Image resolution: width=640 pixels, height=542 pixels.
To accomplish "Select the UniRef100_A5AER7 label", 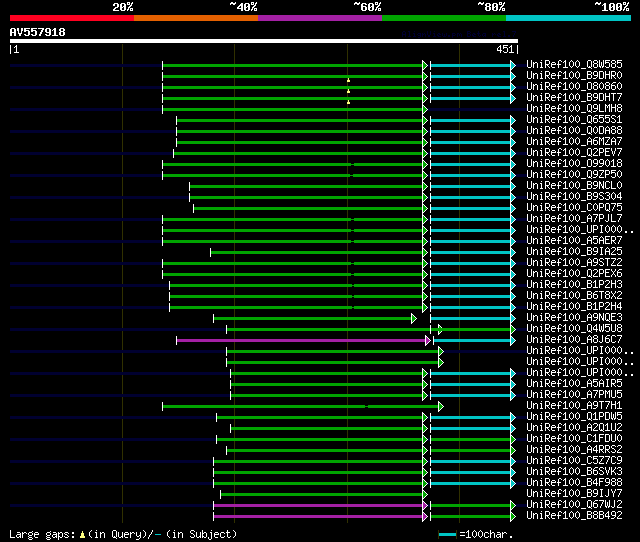I will pos(574,240).
